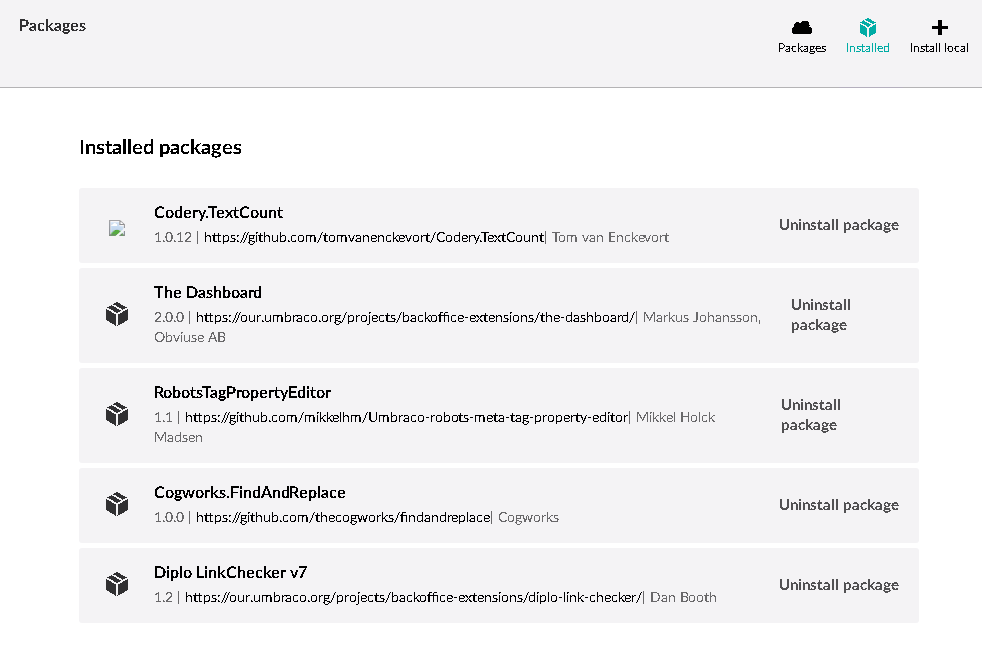The height and width of the screenshot is (670, 982).
Task: Uninstall The Dashboard package
Action: point(821,315)
